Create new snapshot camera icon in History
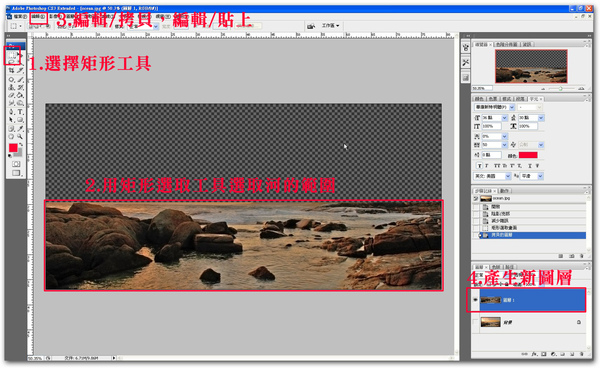600x368 pixels. pos(571,256)
